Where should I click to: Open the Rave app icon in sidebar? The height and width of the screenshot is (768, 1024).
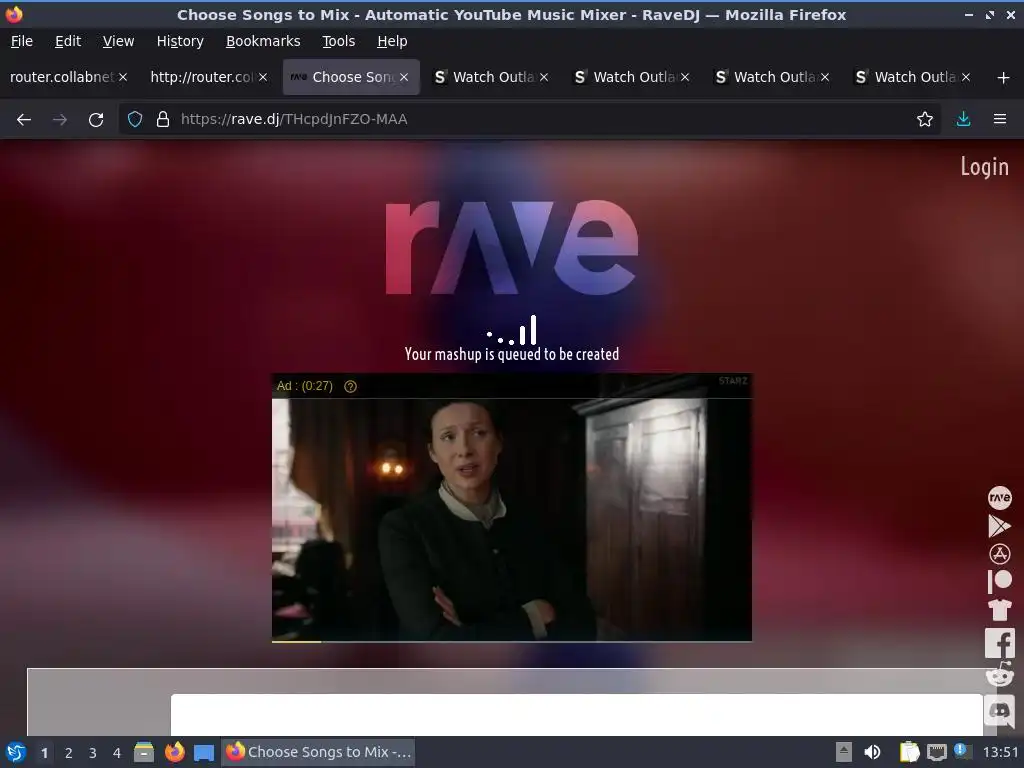[999, 498]
